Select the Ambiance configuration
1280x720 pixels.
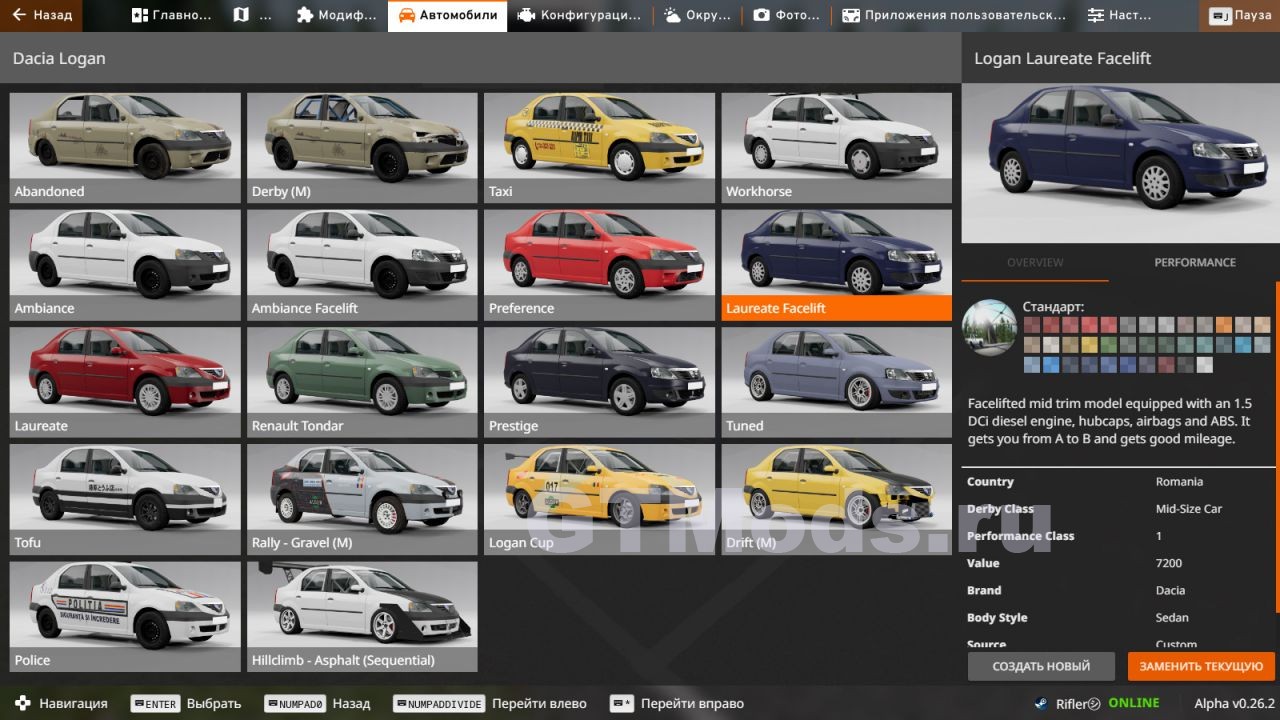pos(125,264)
